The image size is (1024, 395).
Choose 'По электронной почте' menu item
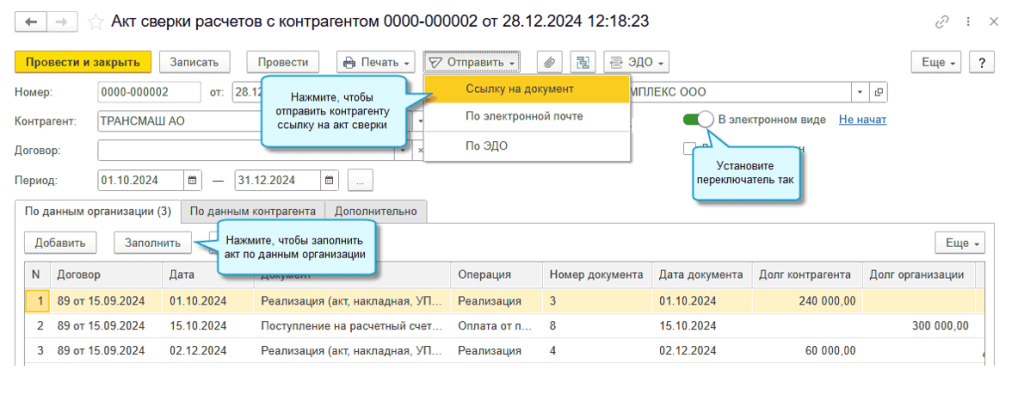coord(527,116)
